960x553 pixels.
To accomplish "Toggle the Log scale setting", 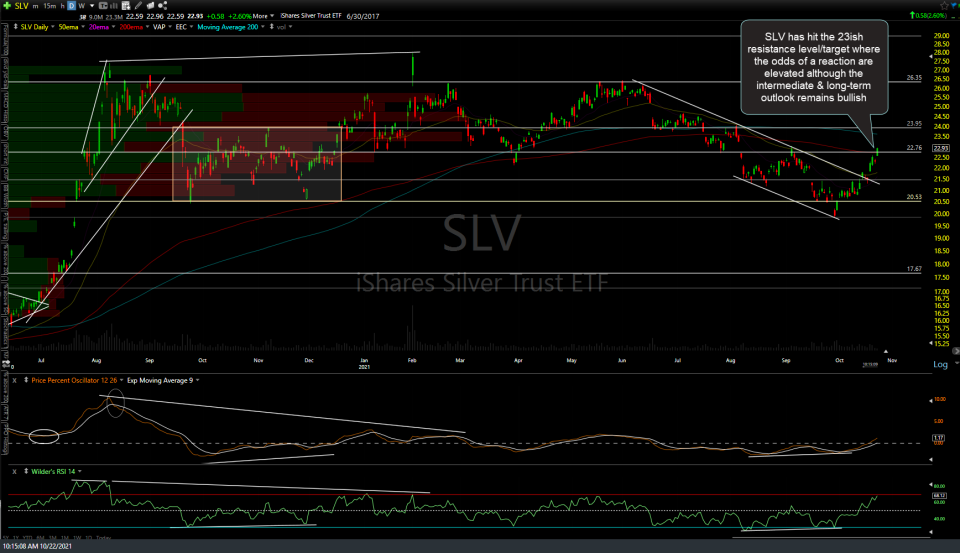I will [x=940, y=364].
